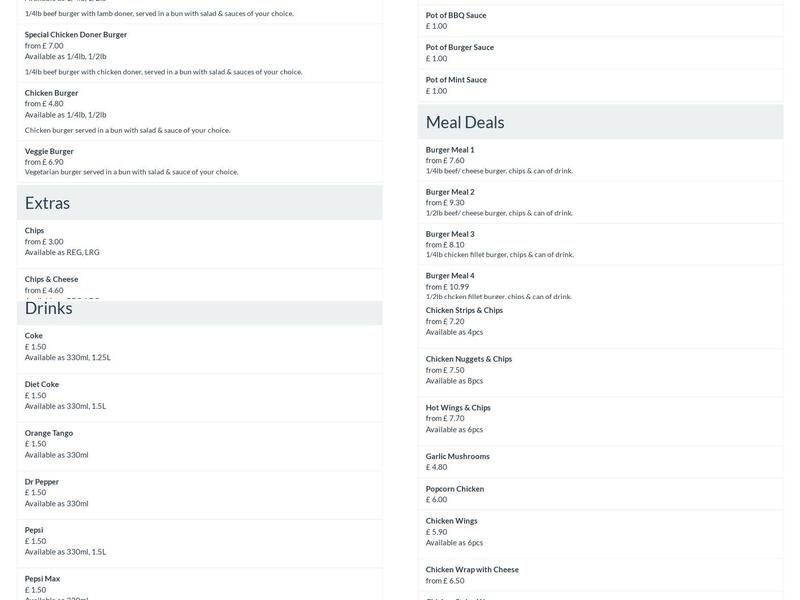Select the Pot of BBQ Sauce
800x600 pixels.
[x=456, y=16]
